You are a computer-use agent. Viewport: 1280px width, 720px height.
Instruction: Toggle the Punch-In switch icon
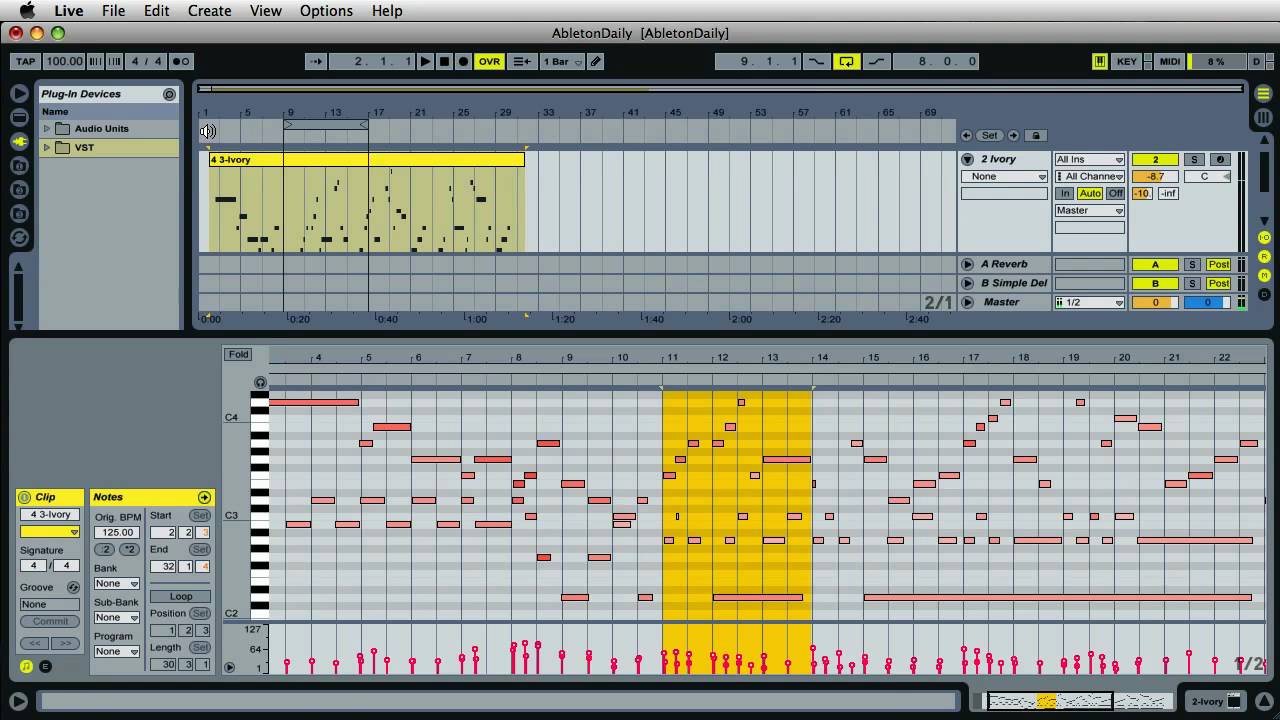tap(817, 61)
